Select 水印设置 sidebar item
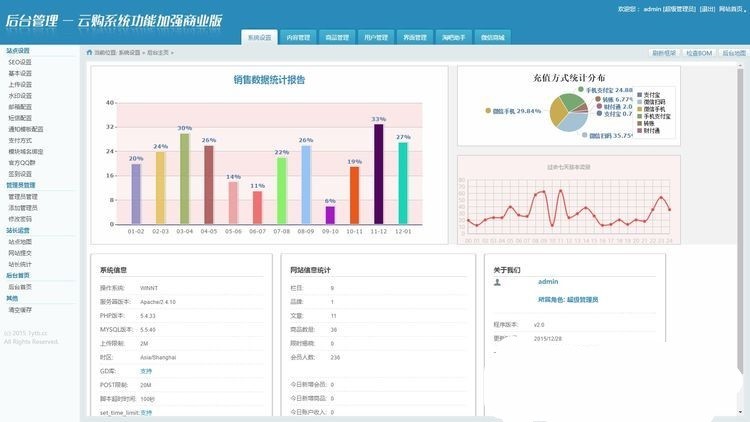The height and width of the screenshot is (422, 750). (x=20, y=96)
